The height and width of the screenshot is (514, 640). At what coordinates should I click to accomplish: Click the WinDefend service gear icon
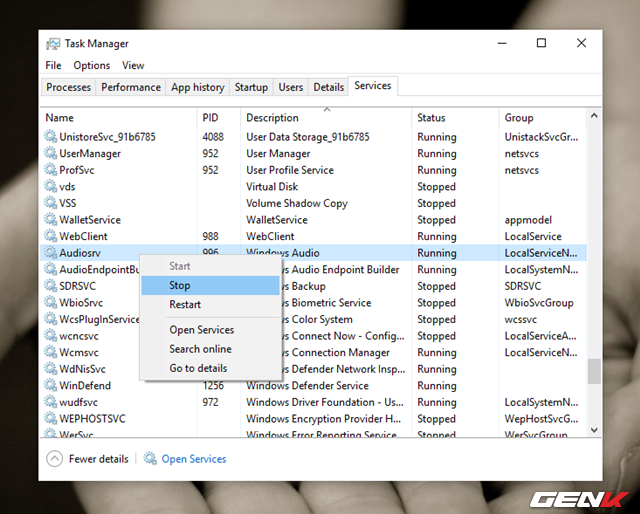[x=51, y=385]
